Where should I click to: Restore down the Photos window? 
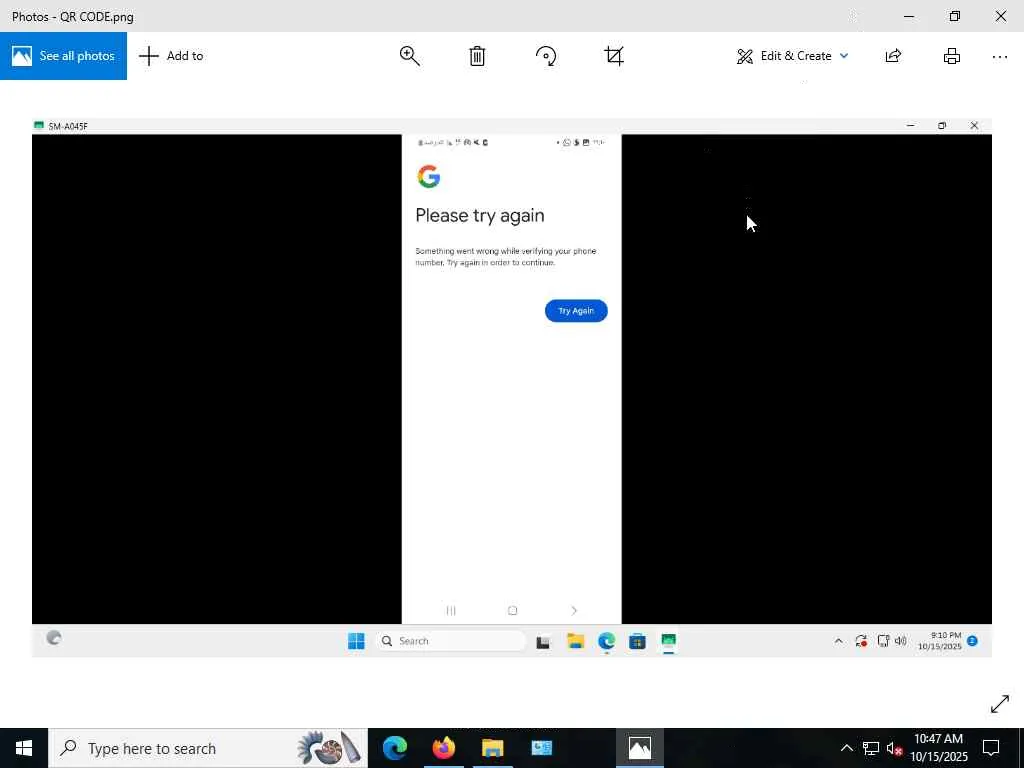[x=955, y=16]
